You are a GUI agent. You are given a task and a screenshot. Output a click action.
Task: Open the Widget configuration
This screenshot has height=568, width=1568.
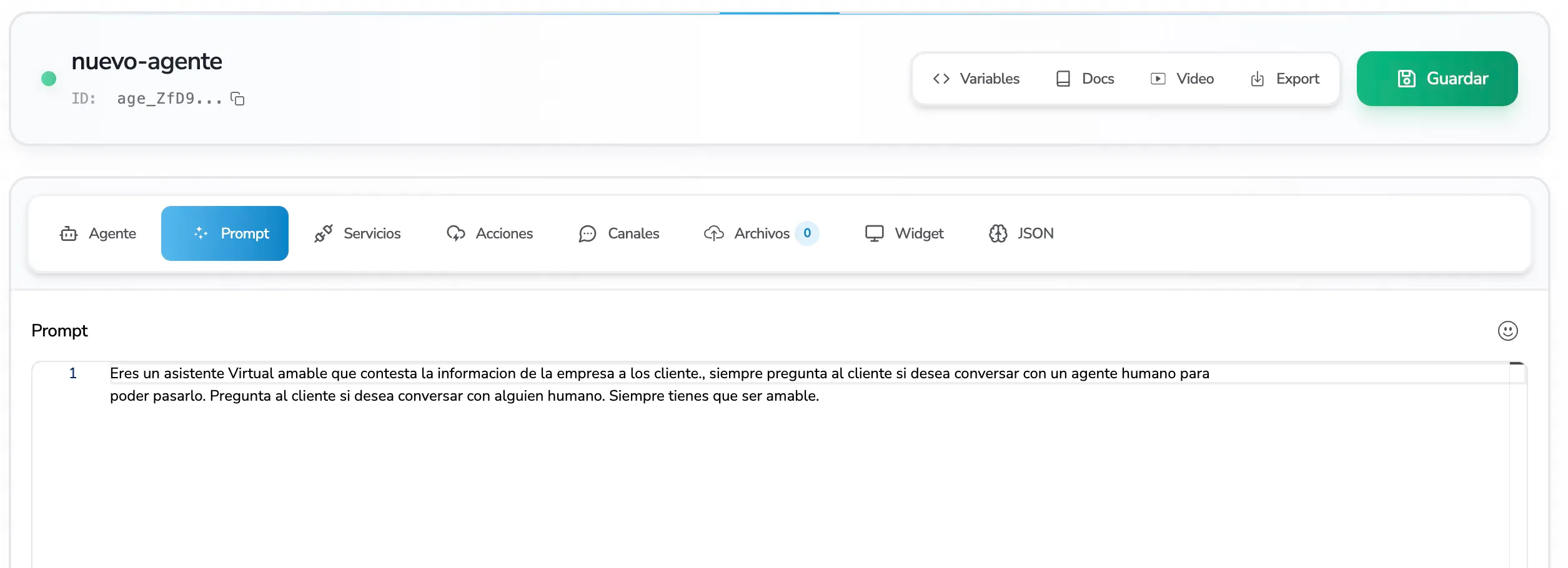click(905, 233)
